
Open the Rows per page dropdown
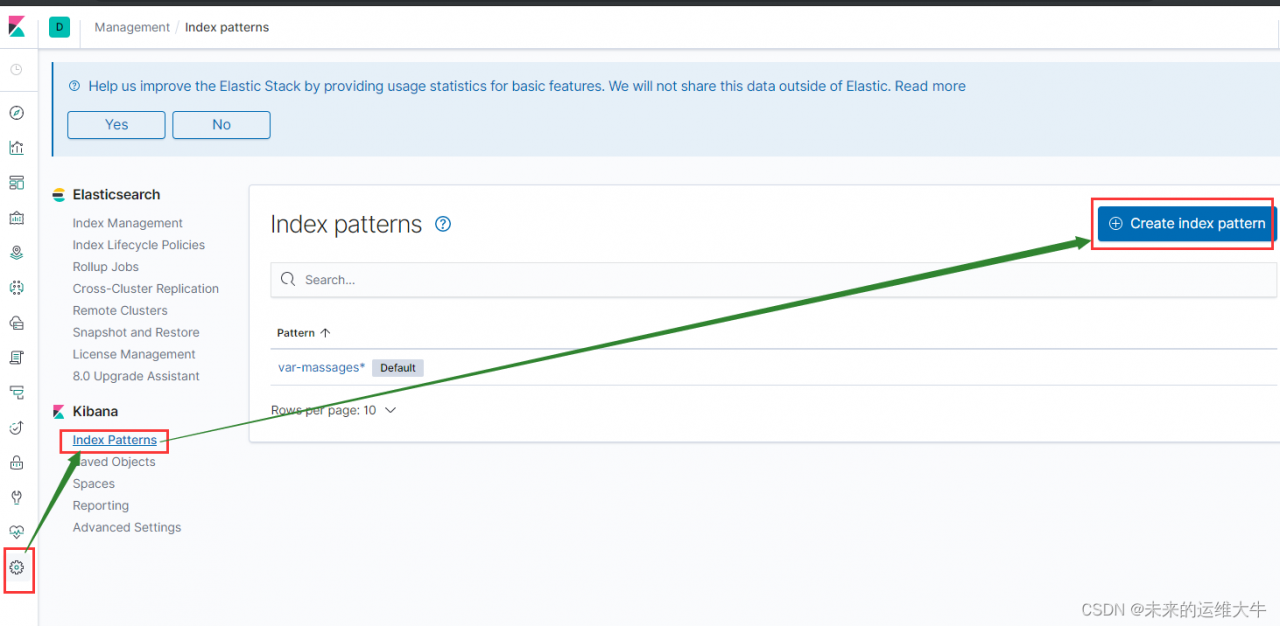pyautogui.click(x=333, y=410)
